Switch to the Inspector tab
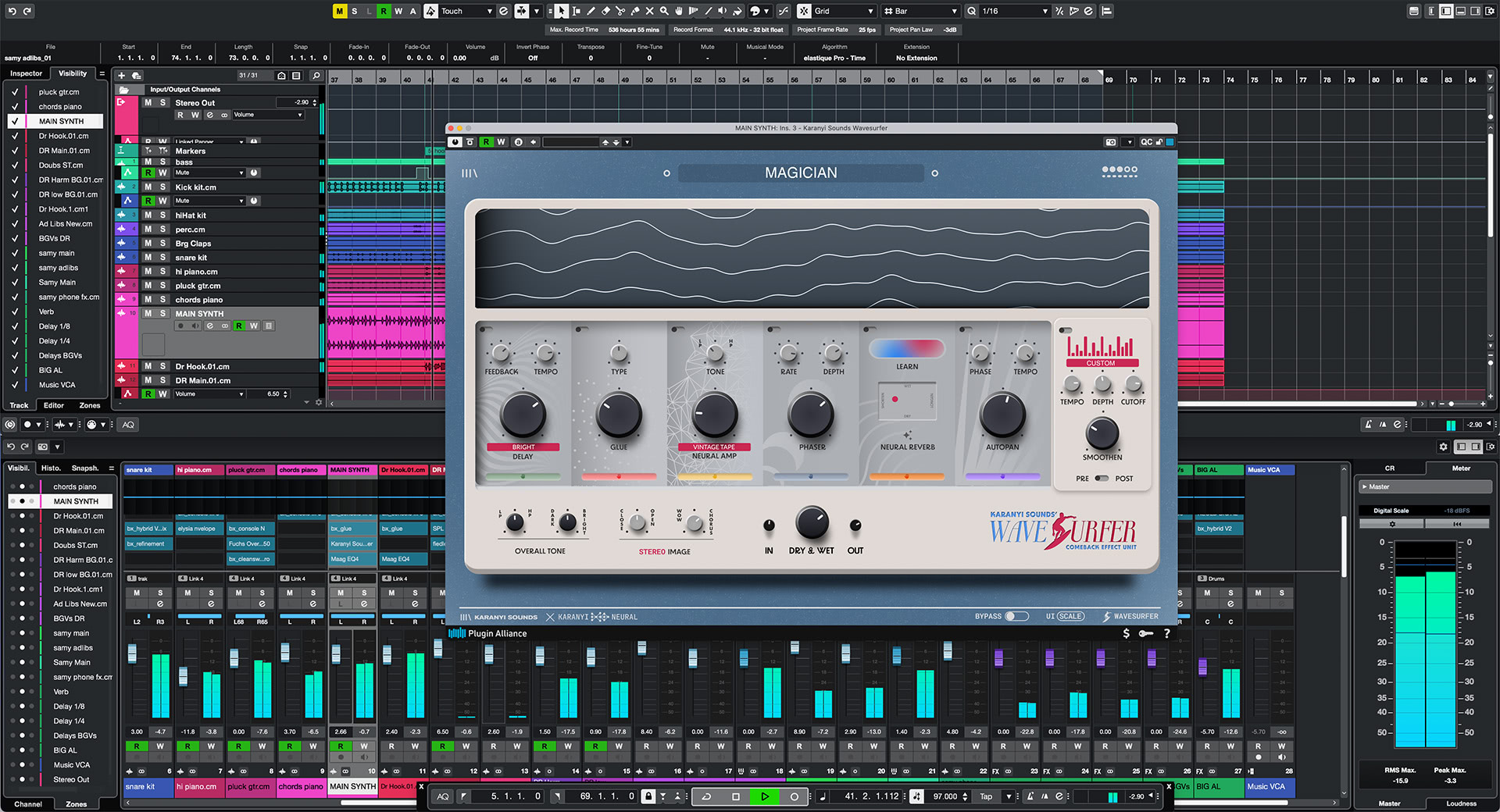 [x=26, y=73]
